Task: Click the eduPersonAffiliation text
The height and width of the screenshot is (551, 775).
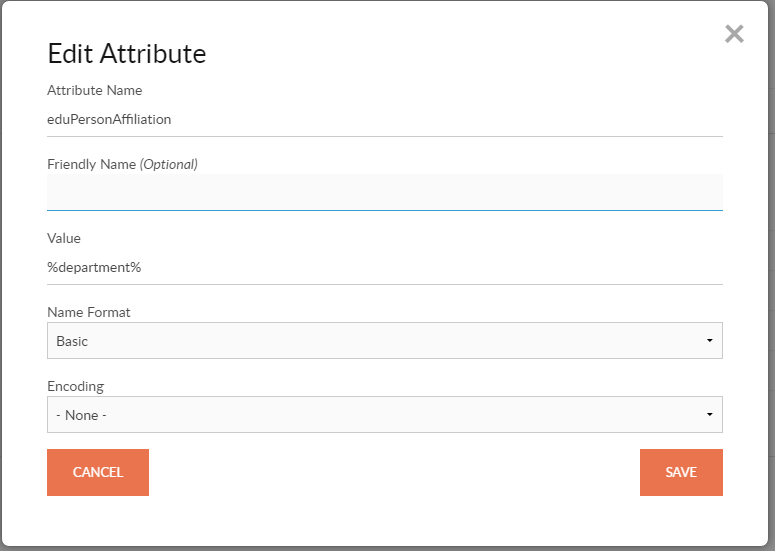Action: (x=110, y=119)
